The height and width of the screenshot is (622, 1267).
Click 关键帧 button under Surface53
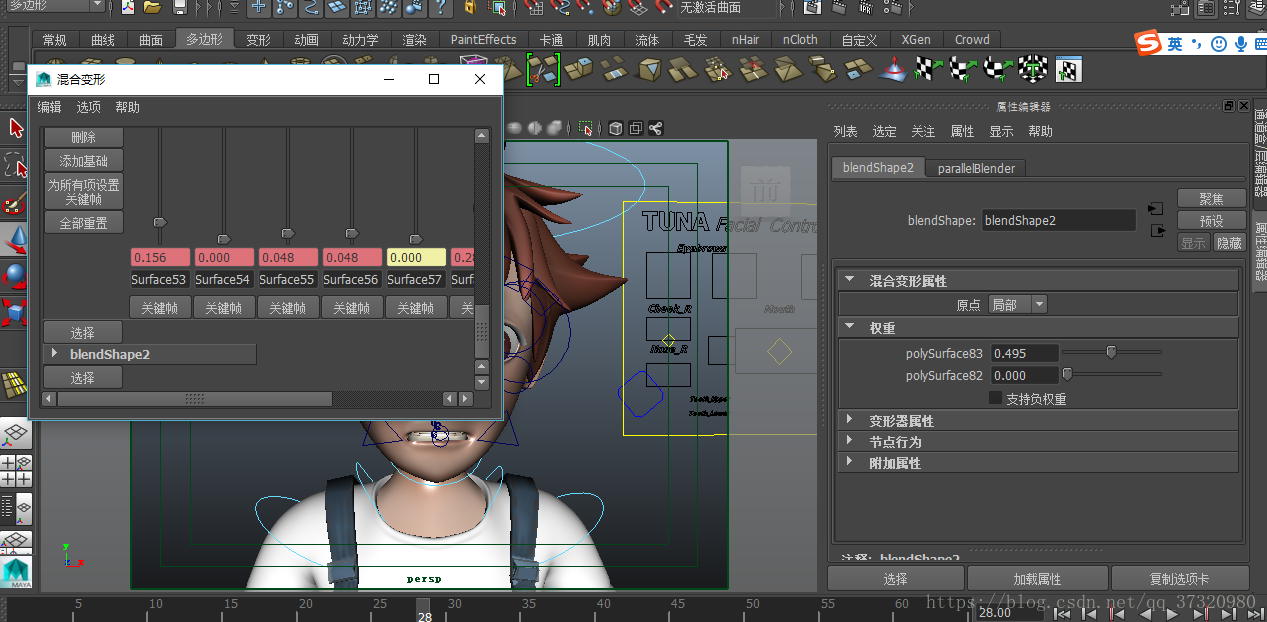(160, 308)
